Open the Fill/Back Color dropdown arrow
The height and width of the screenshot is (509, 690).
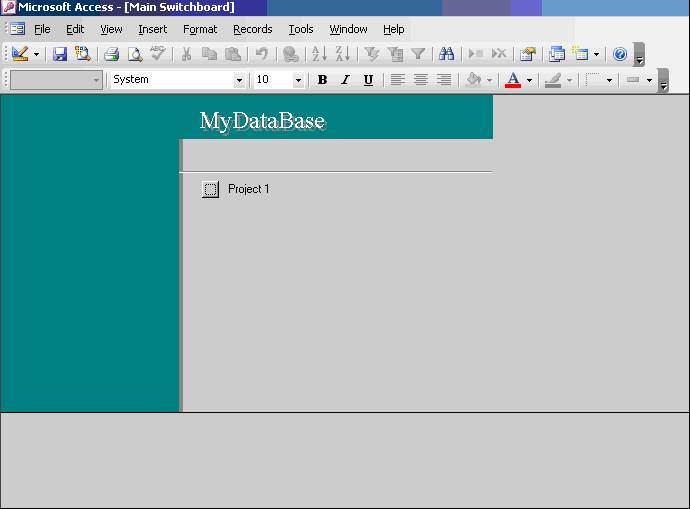click(x=489, y=80)
